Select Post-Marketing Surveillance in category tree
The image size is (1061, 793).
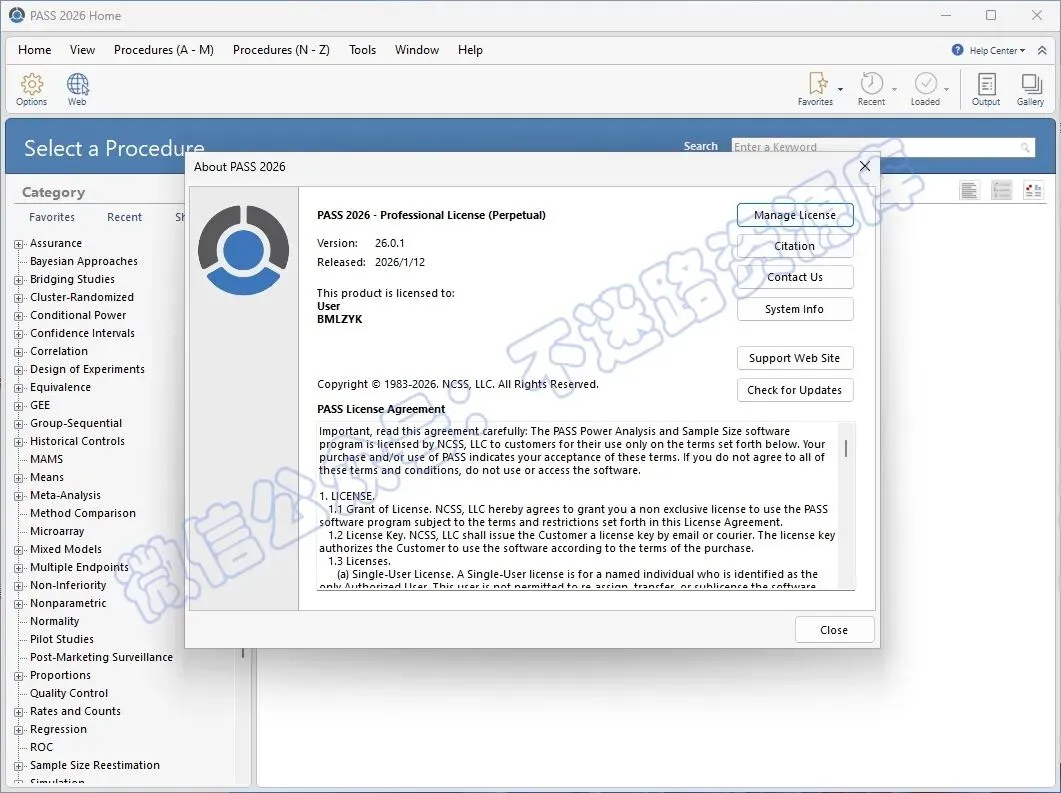point(101,657)
